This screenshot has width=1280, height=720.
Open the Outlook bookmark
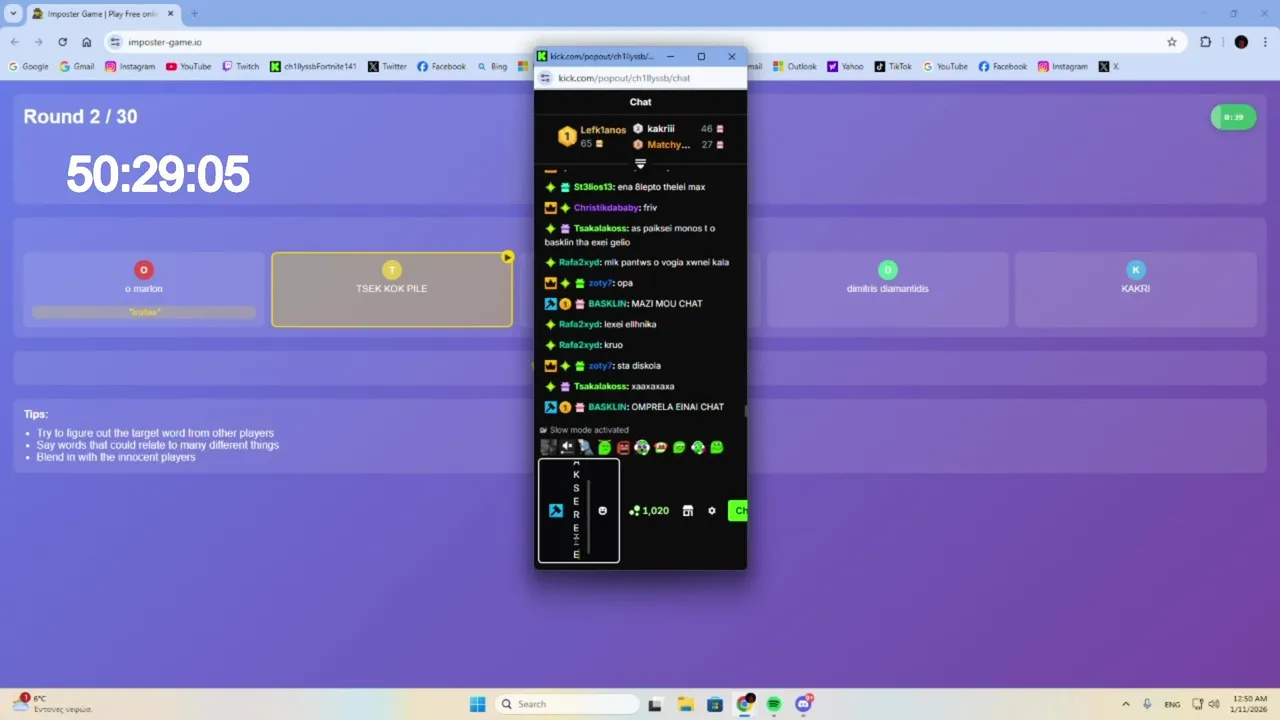click(x=795, y=66)
